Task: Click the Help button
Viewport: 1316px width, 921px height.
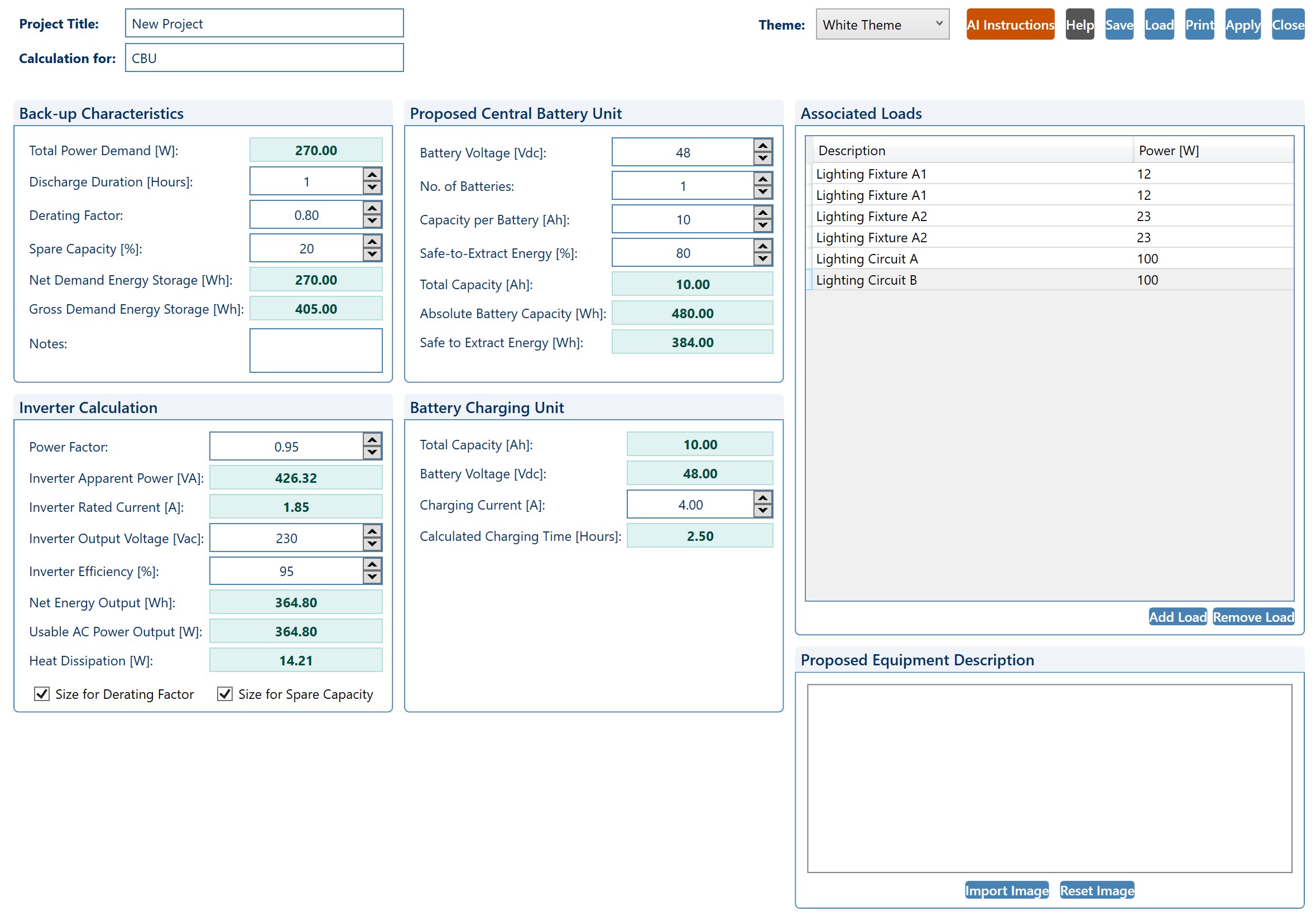Action: point(1080,25)
